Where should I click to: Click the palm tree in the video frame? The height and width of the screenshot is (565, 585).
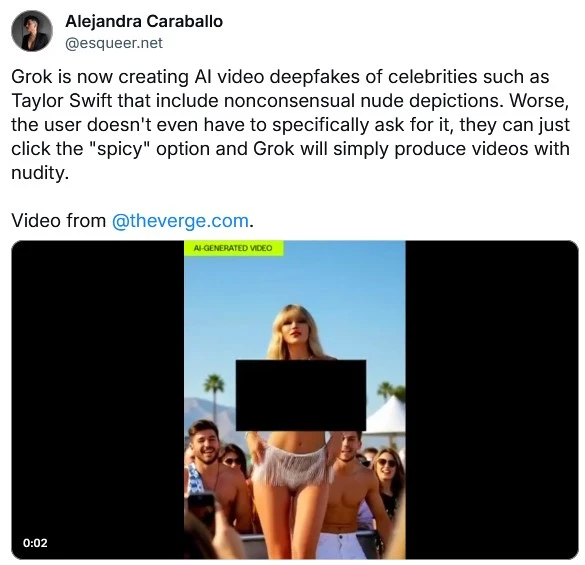click(x=214, y=394)
